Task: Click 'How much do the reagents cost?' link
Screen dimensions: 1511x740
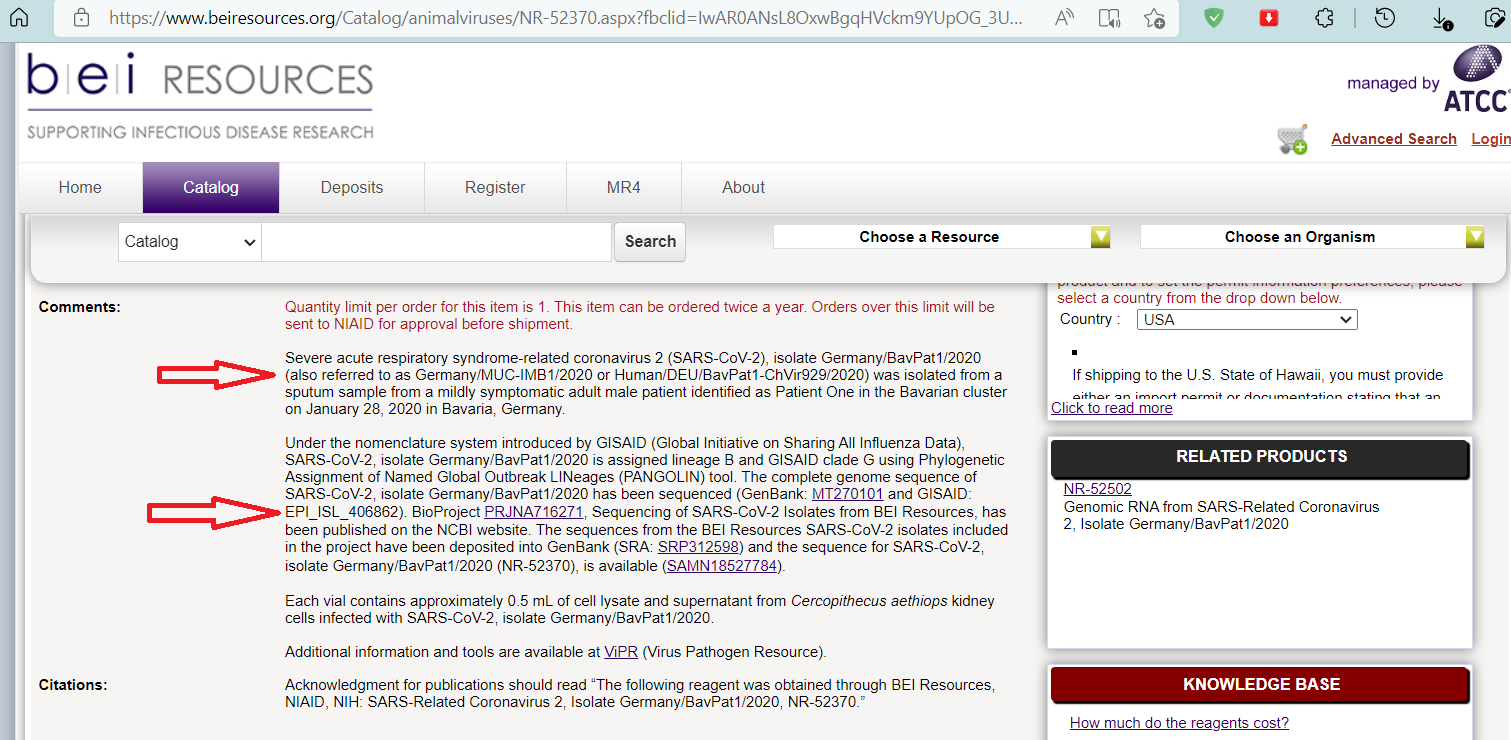Action: coord(1179,723)
